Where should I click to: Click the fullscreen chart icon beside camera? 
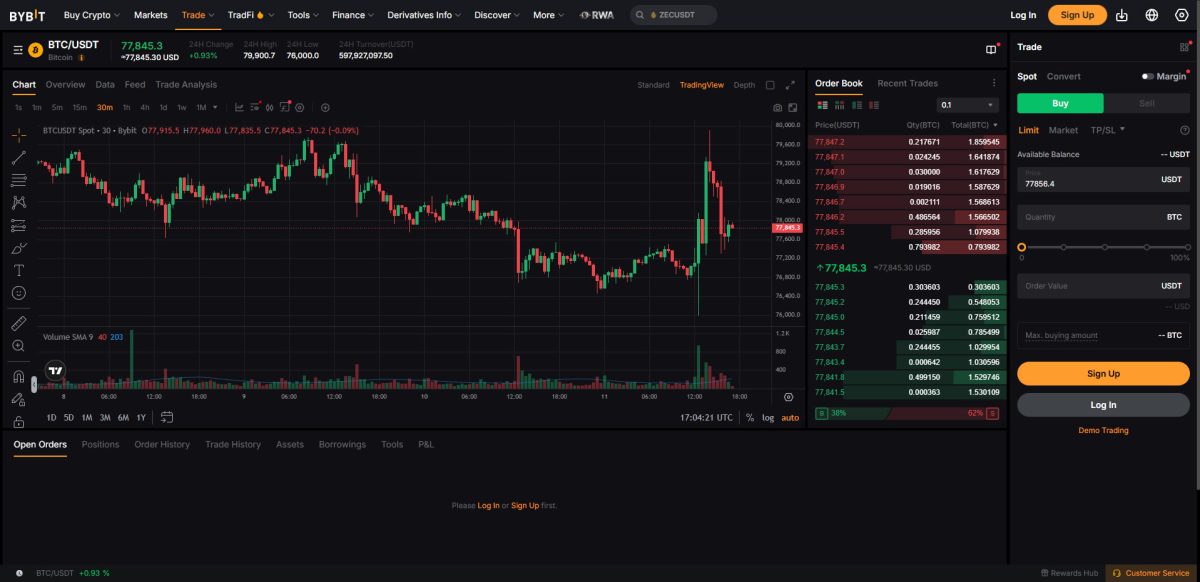pos(793,107)
